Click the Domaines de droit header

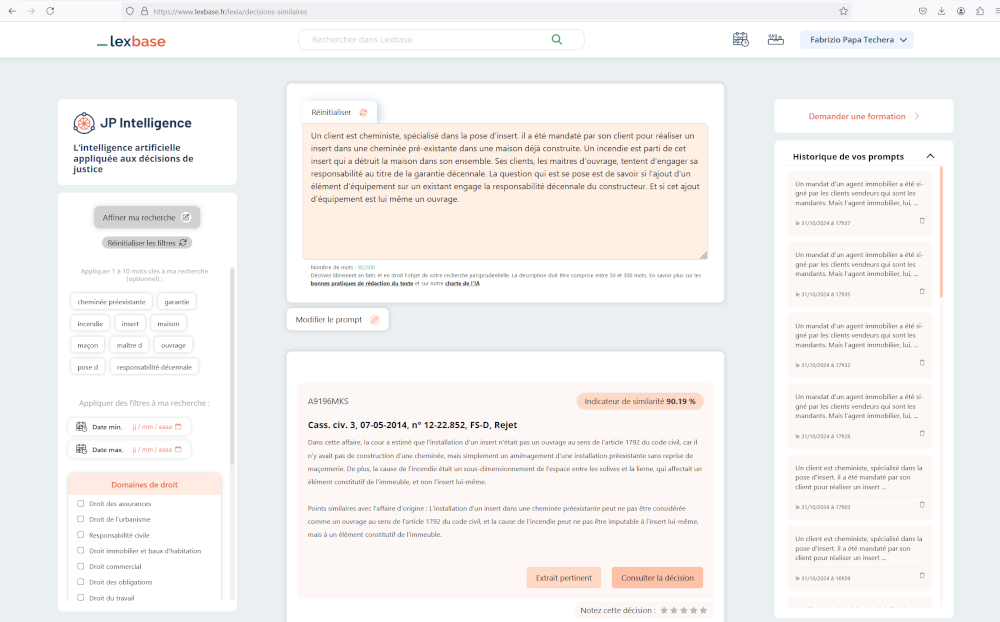(x=145, y=484)
